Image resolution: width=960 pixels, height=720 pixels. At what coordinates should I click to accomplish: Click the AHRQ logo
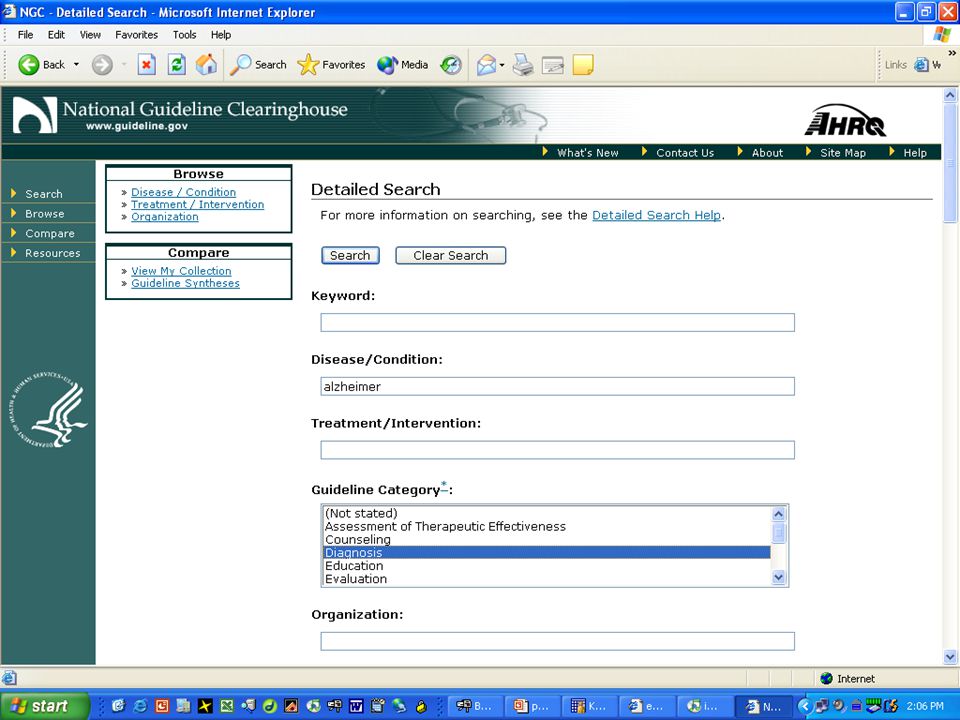click(845, 120)
